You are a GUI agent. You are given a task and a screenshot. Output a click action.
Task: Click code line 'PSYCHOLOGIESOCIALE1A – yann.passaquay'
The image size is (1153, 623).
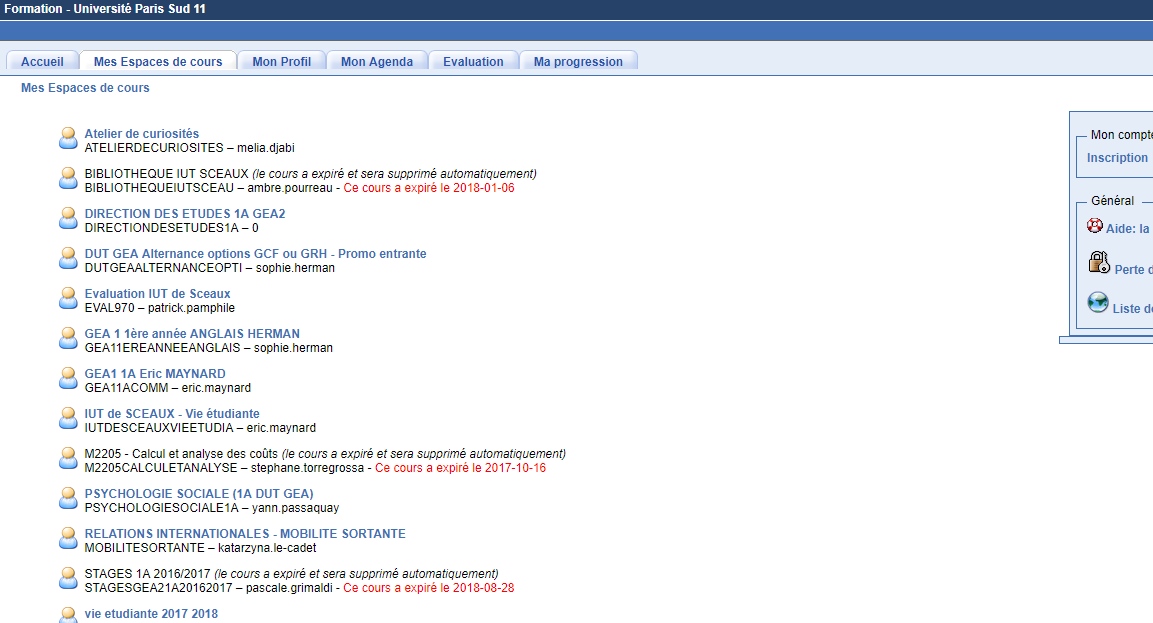(x=212, y=508)
